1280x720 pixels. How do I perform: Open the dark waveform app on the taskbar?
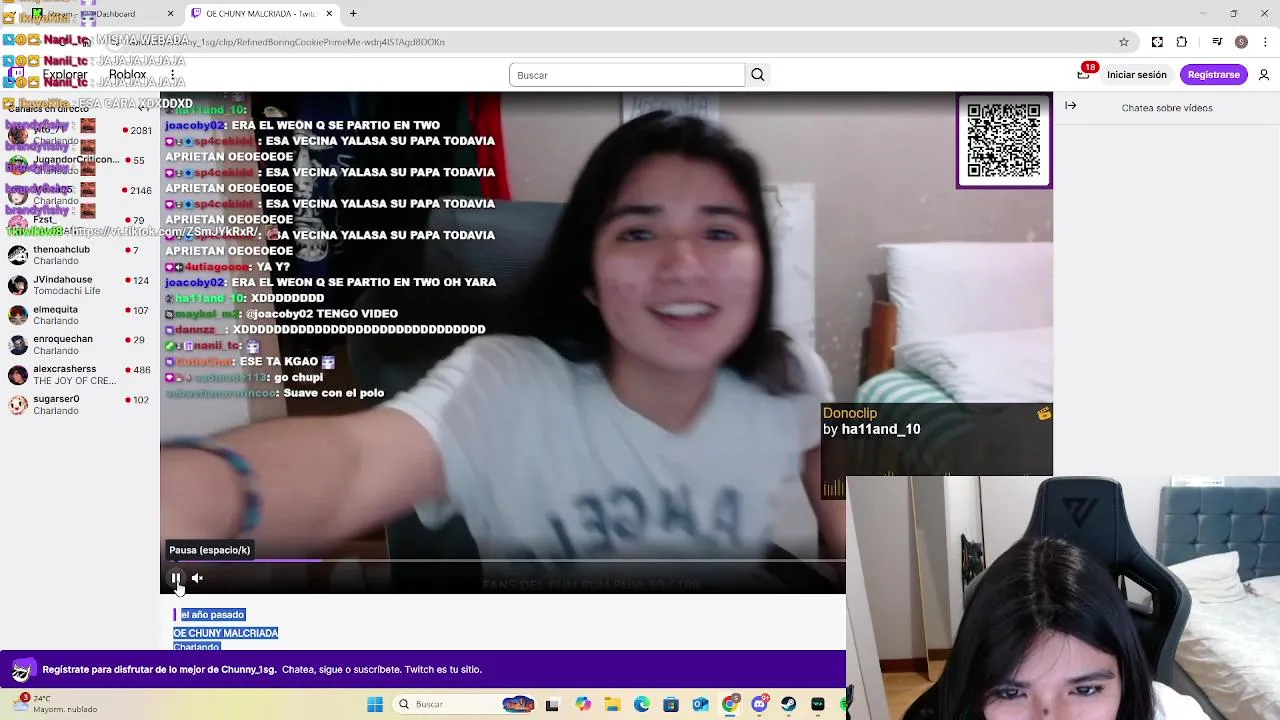pyautogui.click(x=818, y=704)
